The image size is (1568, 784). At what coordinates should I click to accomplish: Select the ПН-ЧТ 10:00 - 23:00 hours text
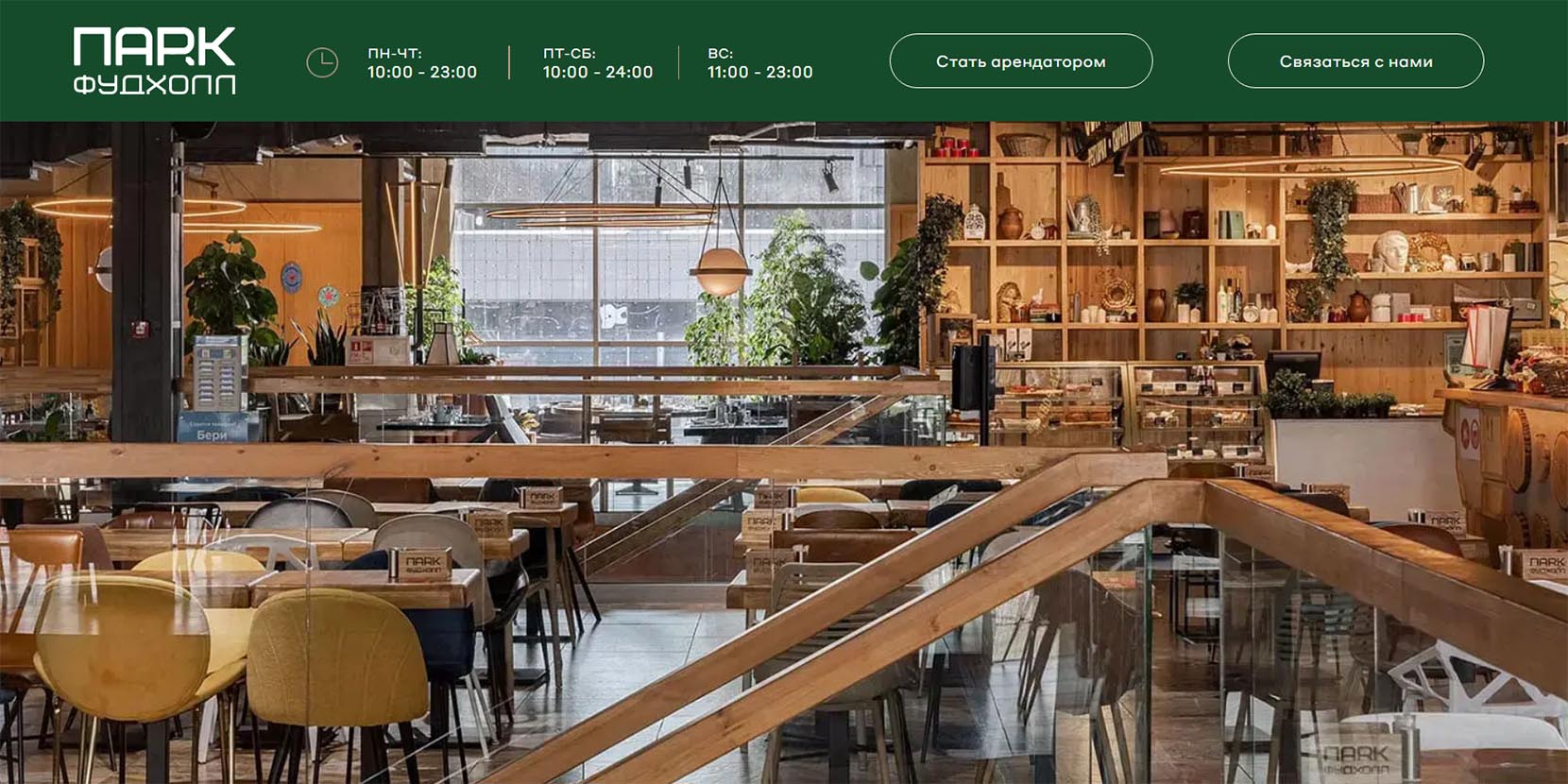(422, 62)
